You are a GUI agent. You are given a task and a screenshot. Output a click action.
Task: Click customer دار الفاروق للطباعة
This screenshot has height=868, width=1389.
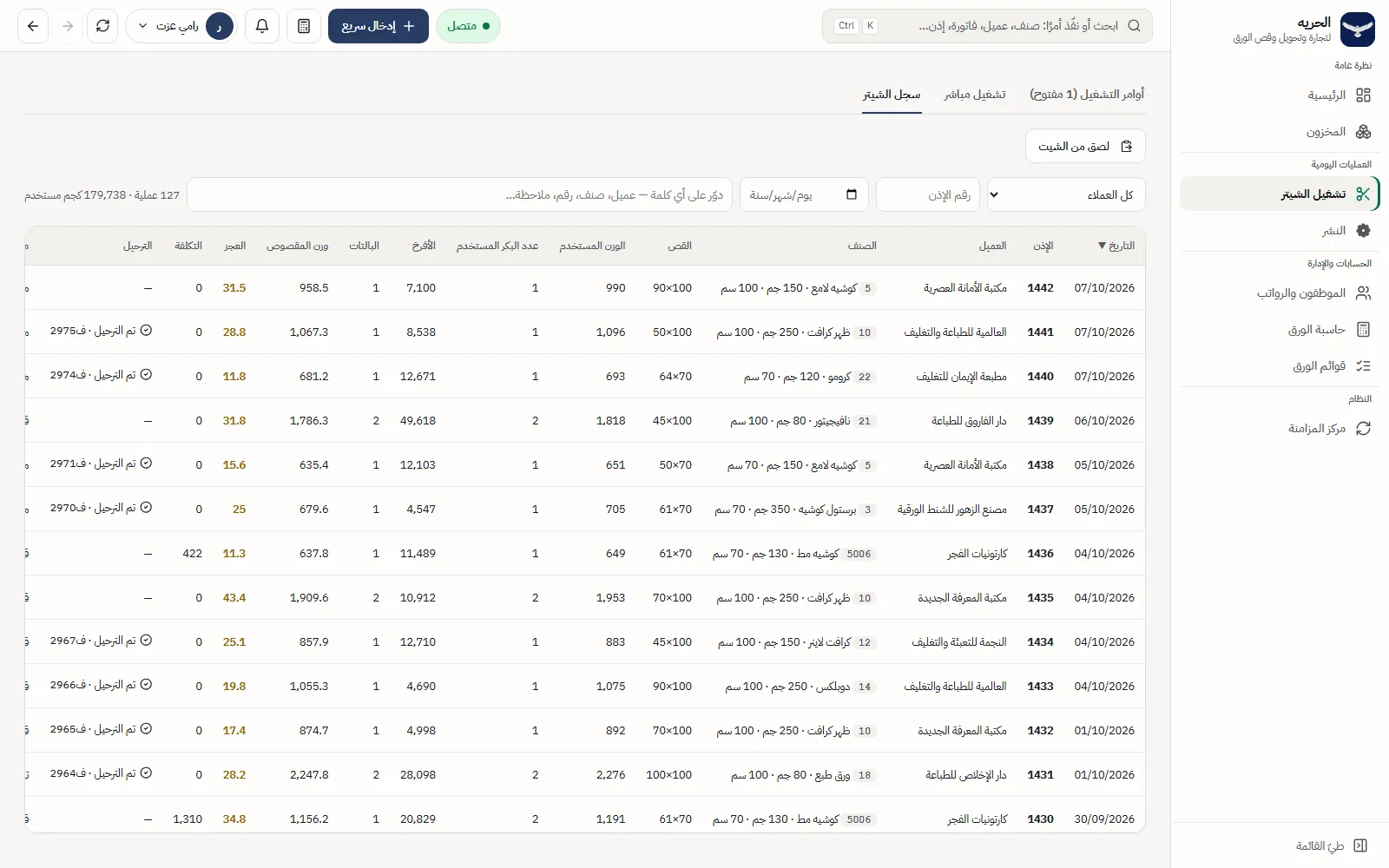[x=969, y=421]
